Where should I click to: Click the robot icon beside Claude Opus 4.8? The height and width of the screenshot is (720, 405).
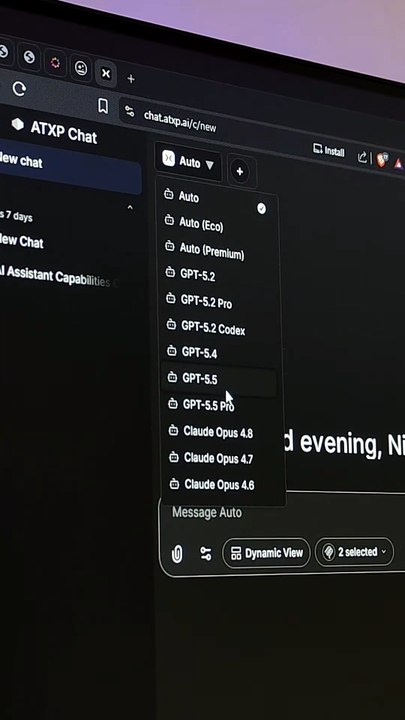click(x=173, y=430)
